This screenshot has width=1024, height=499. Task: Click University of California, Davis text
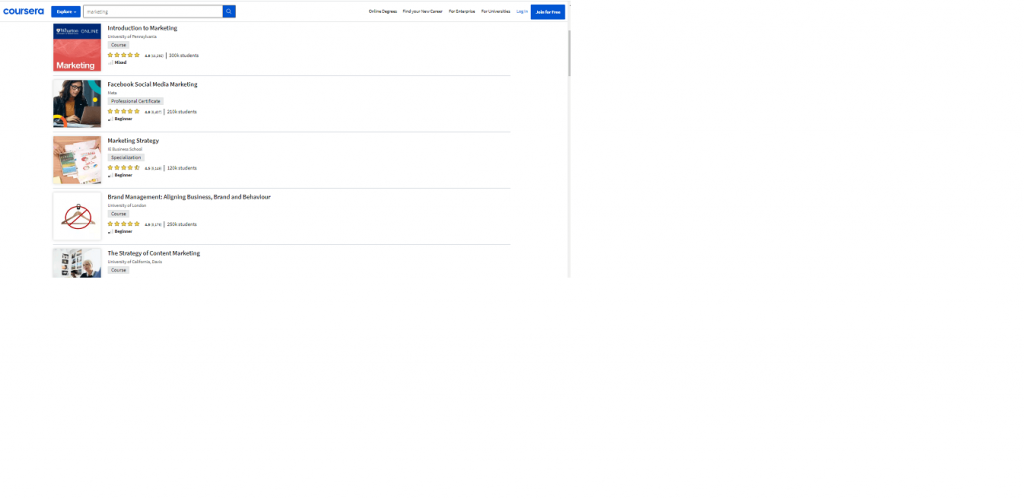point(135,261)
